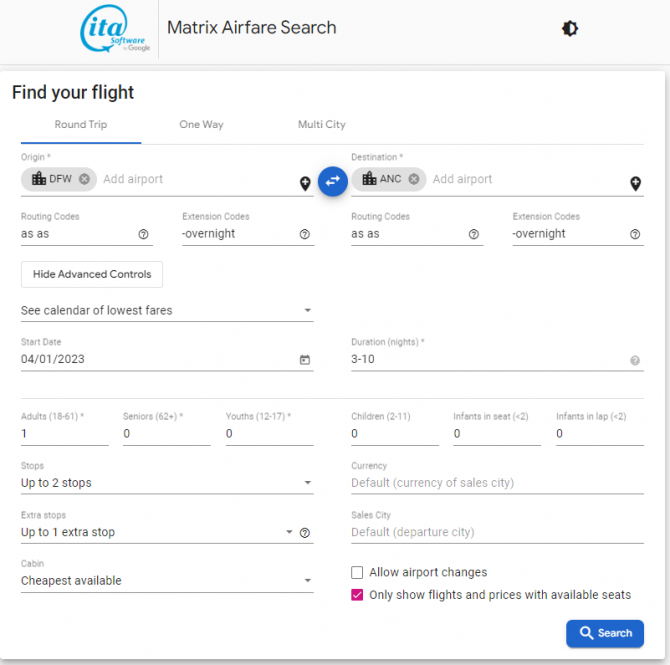The width and height of the screenshot is (670, 665).
Task: Click Youths (12-17) count field
Action: coord(270,434)
